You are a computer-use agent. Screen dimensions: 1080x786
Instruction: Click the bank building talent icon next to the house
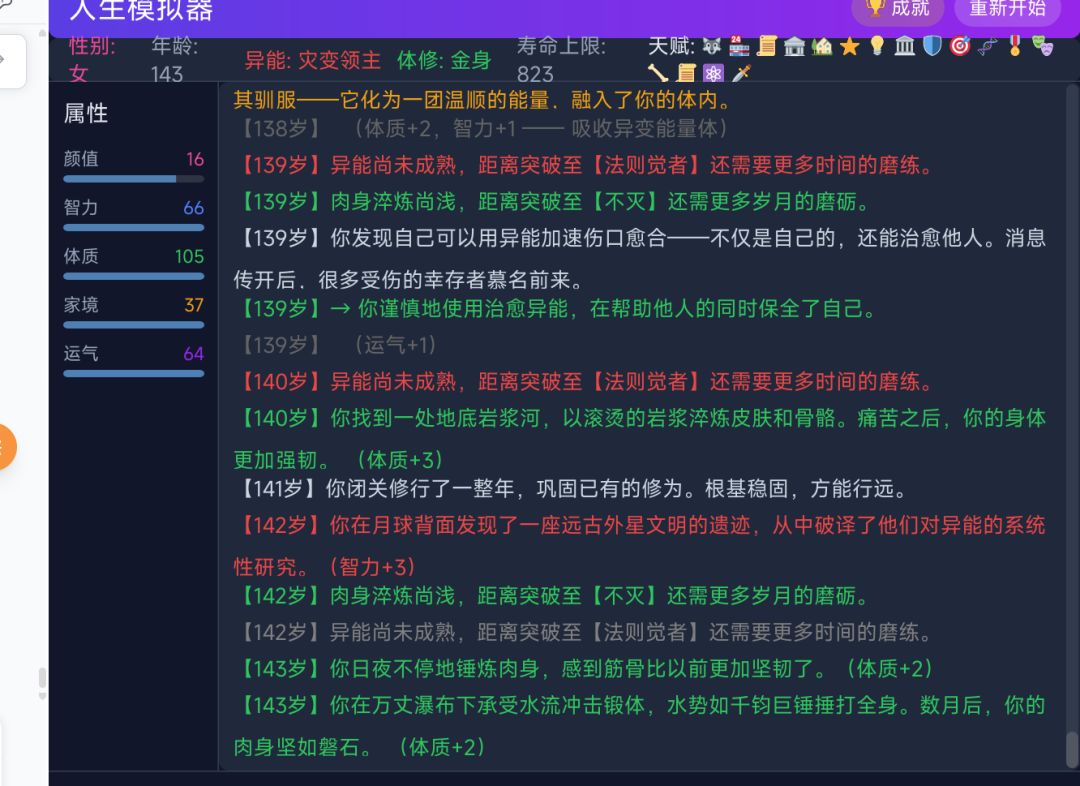(x=794, y=46)
